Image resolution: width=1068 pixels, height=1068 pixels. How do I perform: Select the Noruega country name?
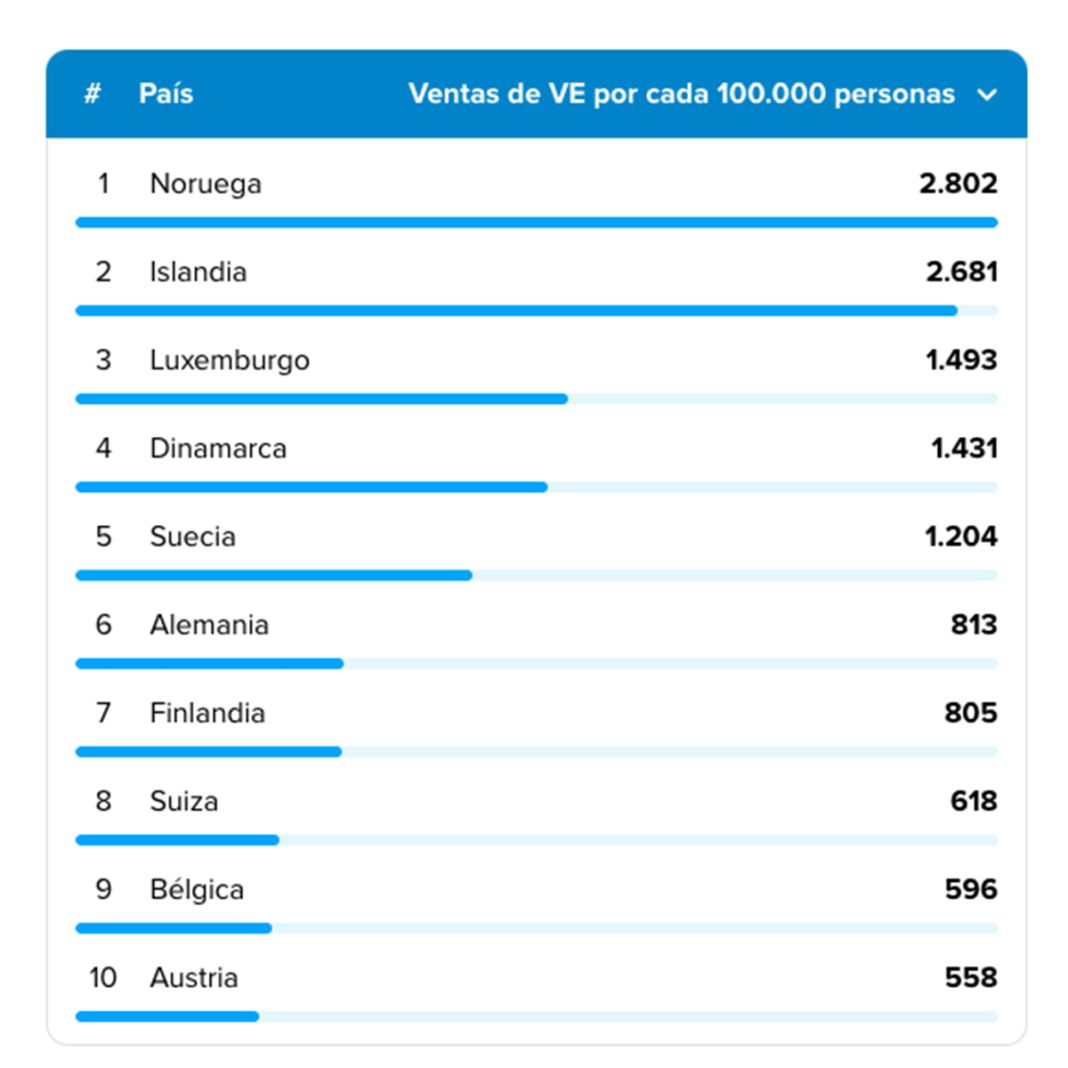(205, 184)
